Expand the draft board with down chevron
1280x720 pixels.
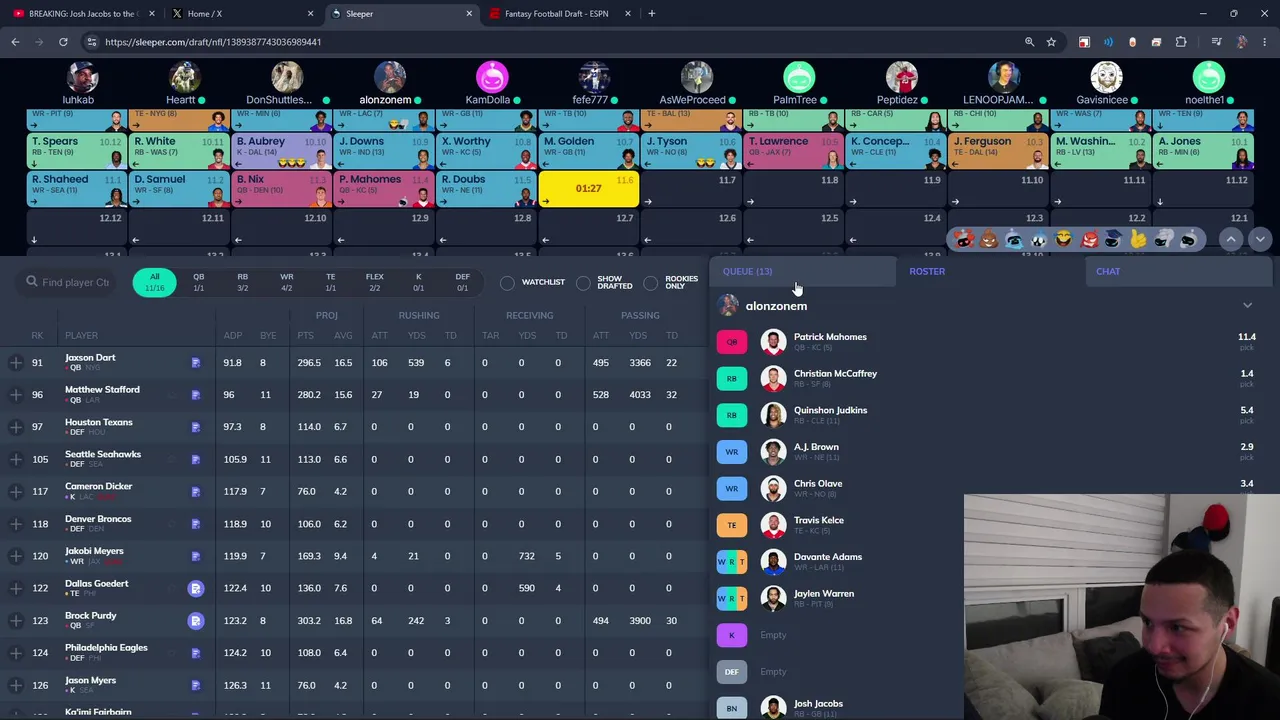tap(1260, 239)
